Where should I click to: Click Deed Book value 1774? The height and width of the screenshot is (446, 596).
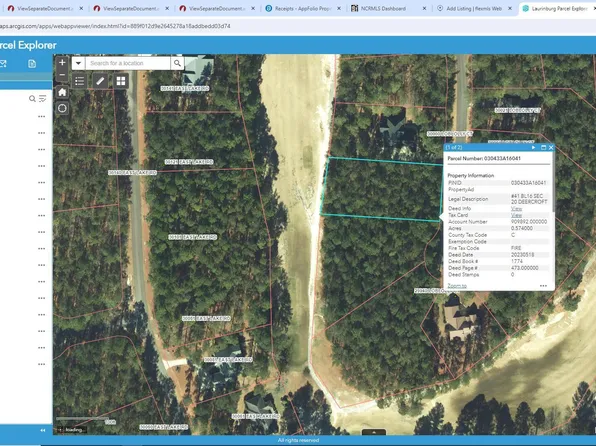[x=517, y=261]
